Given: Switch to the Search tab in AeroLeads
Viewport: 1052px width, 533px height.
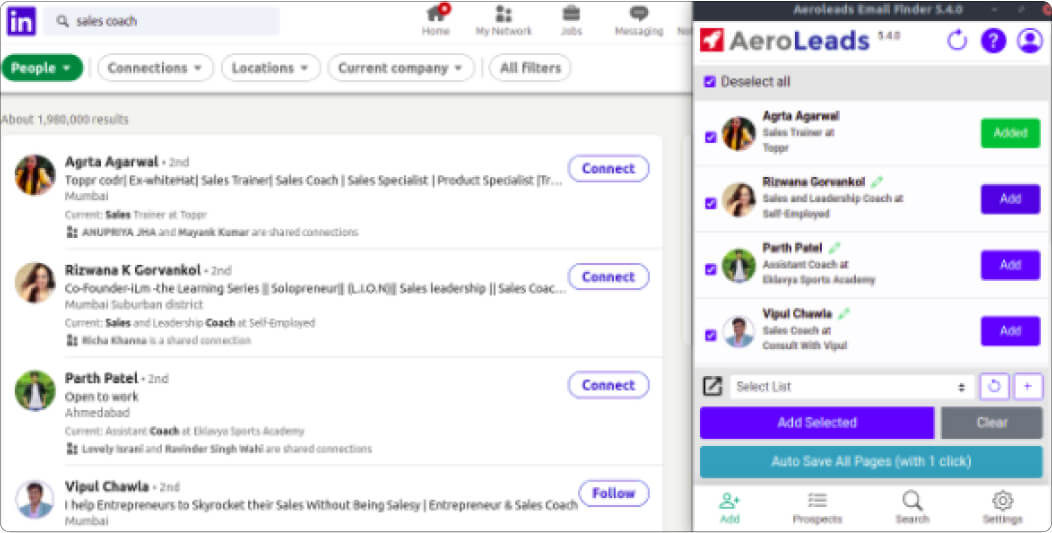Looking at the screenshot, I should [912, 507].
